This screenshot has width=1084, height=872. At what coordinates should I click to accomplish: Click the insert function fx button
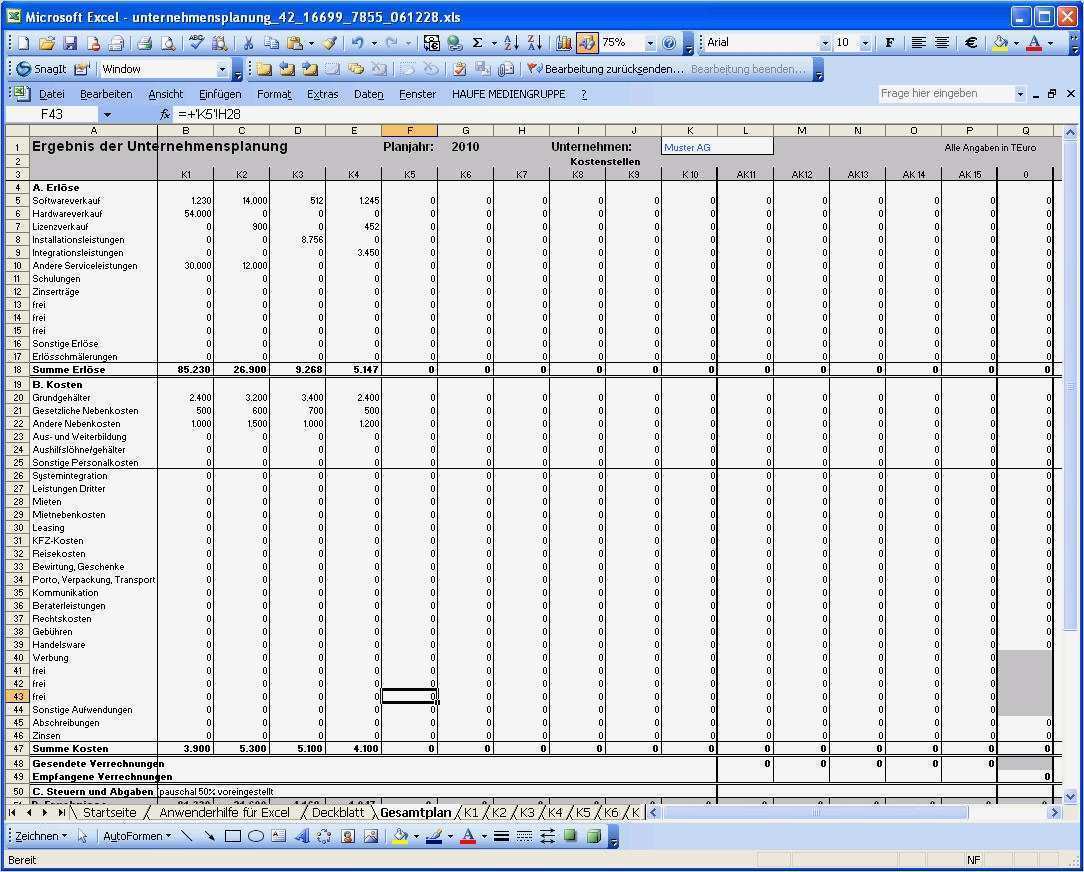[x=165, y=114]
